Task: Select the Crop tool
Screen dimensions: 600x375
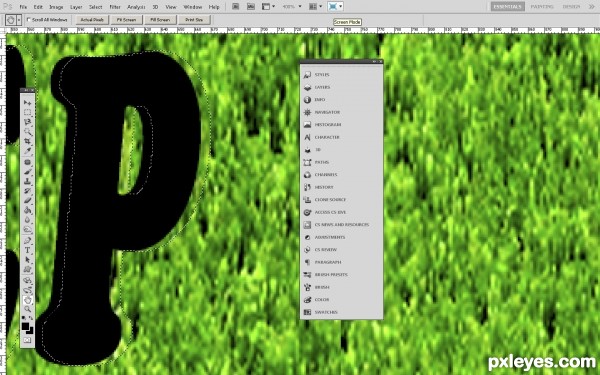Action: [28, 142]
